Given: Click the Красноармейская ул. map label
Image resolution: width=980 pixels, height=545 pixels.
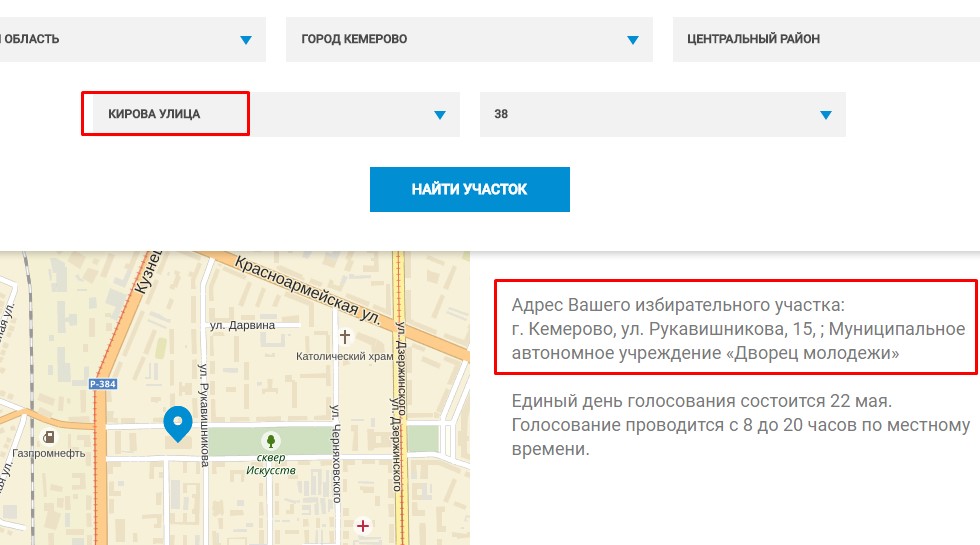Looking at the screenshot, I should 307,289.
